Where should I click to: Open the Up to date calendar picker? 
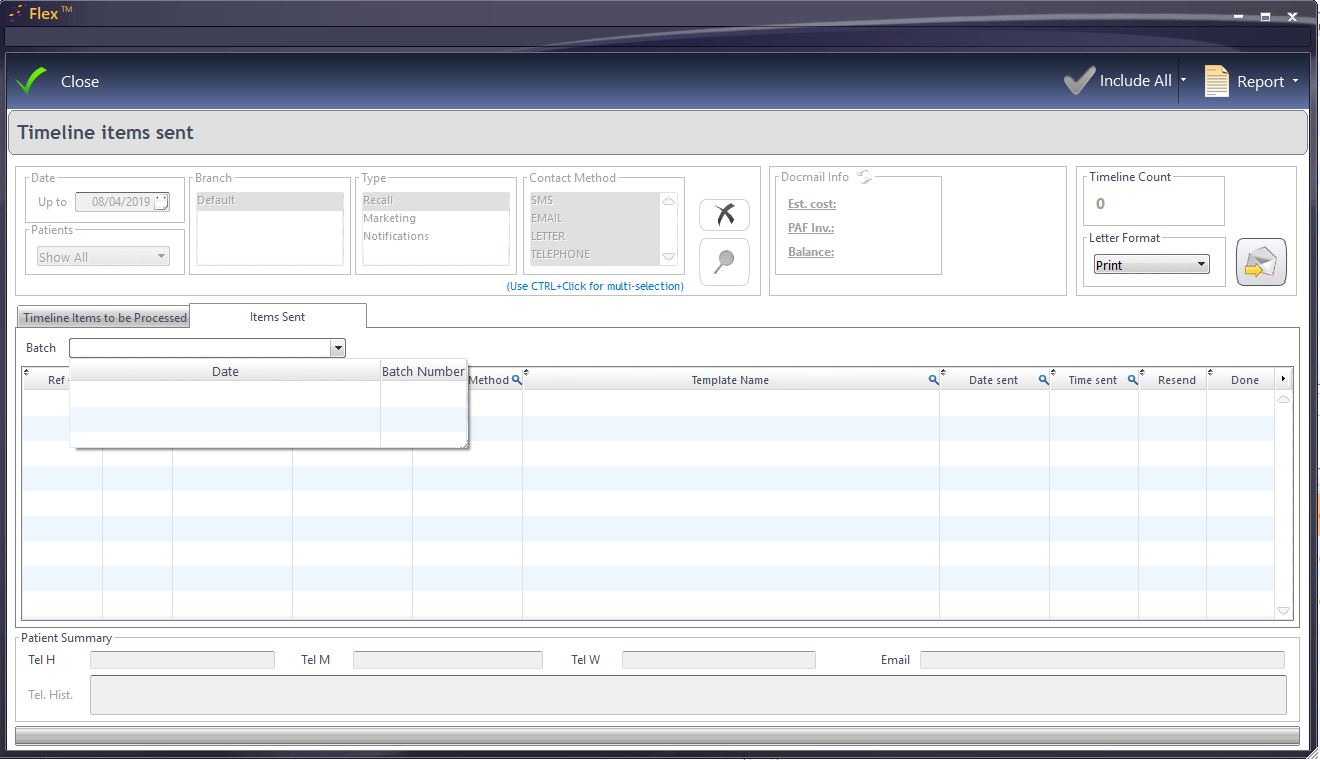click(162, 202)
